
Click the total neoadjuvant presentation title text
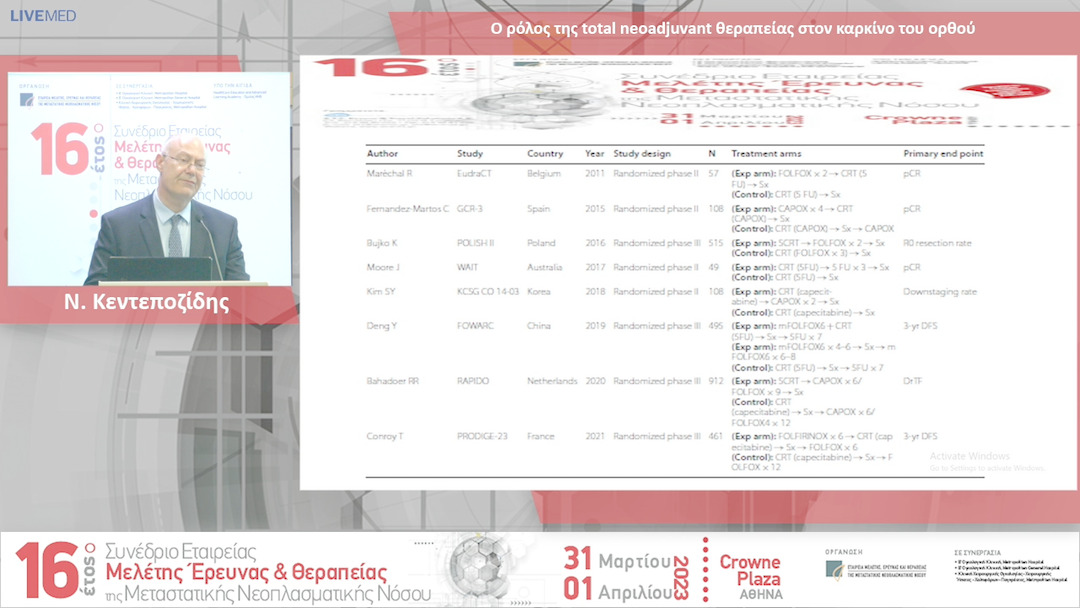(732, 28)
